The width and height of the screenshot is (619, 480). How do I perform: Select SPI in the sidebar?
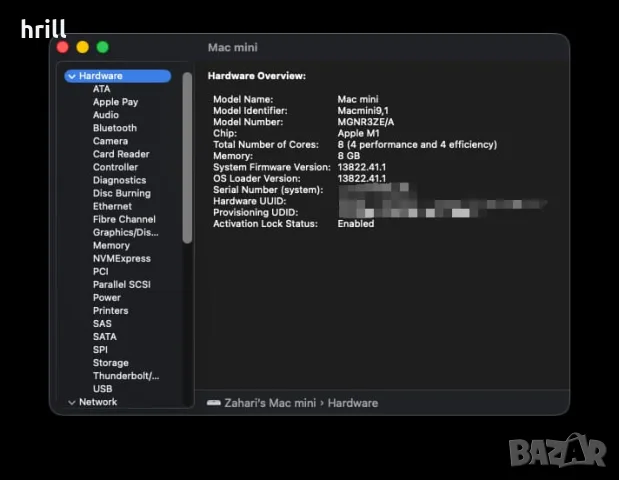point(100,350)
